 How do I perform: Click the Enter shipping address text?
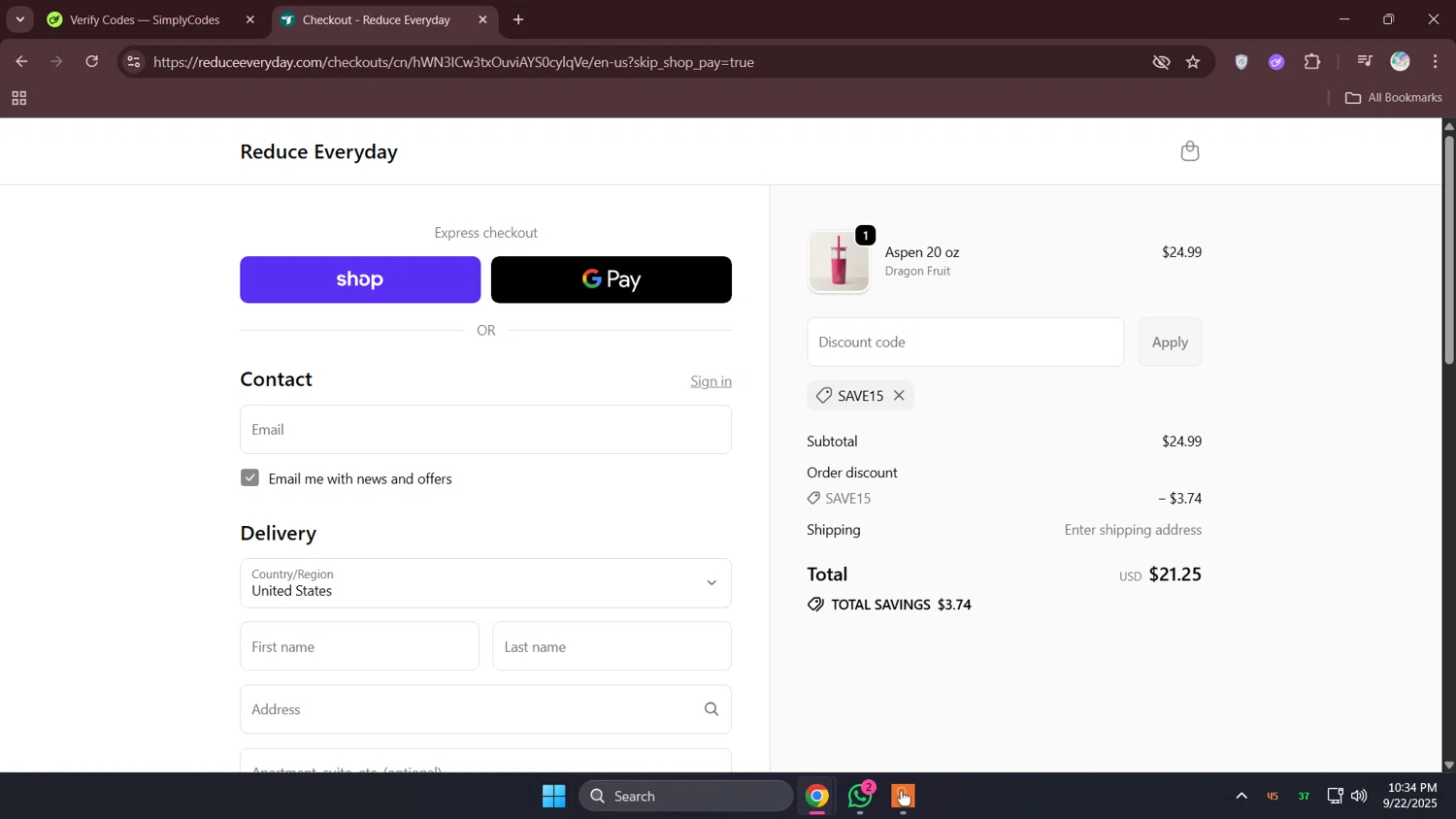pyautogui.click(x=1133, y=530)
